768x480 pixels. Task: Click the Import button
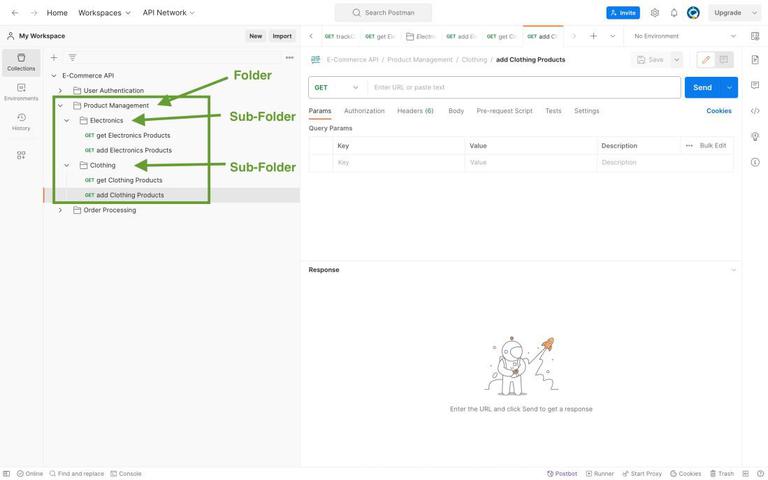click(x=282, y=36)
